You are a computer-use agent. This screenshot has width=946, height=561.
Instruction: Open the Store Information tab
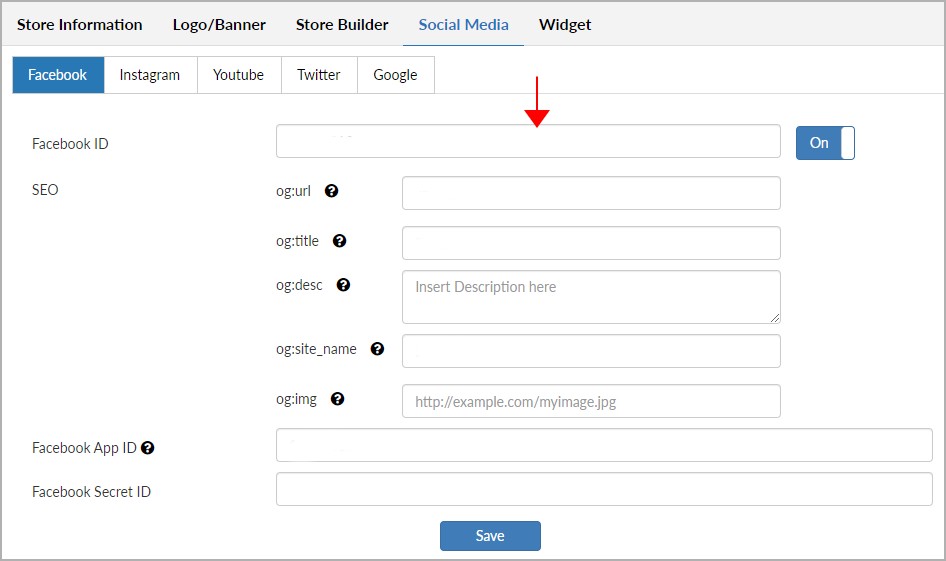point(80,25)
